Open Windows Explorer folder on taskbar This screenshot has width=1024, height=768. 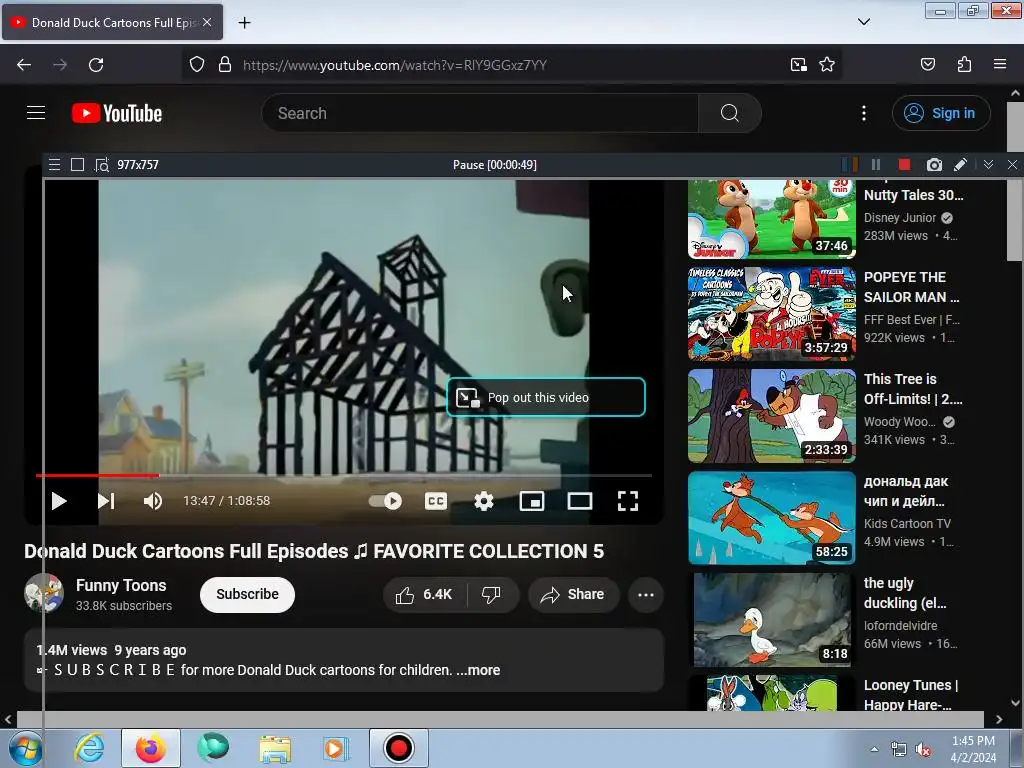coord(275,748)
